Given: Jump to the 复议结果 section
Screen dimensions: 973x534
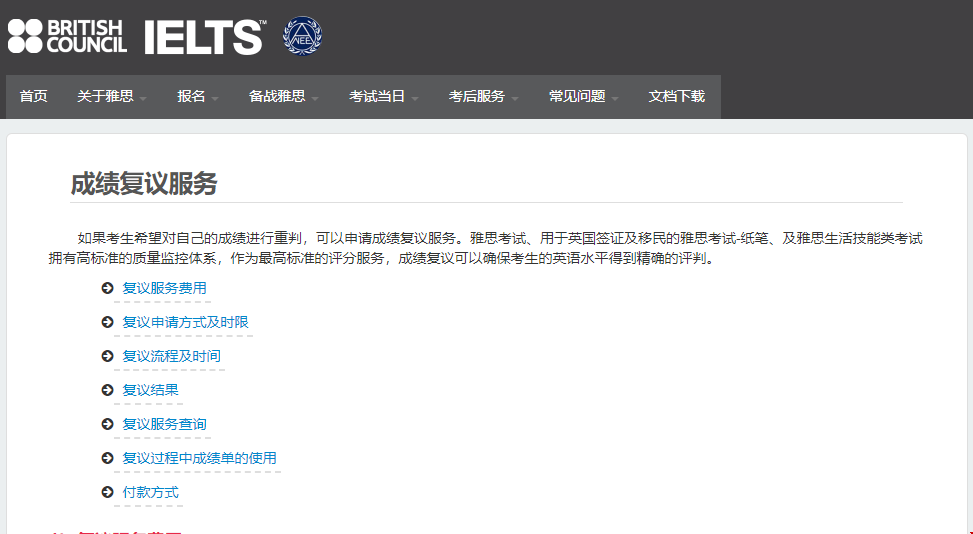Looking at the screenshot, I should (150, 390).
